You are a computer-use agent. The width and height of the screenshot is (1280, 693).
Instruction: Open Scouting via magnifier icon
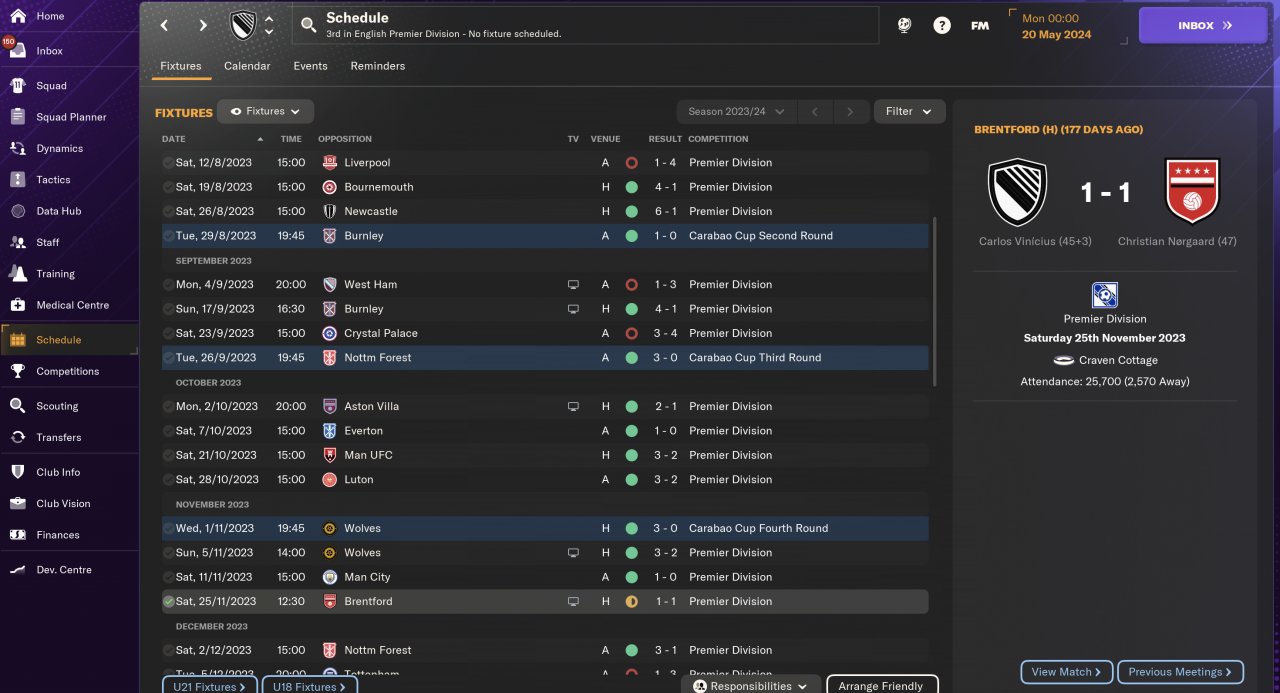pos(17,406)
